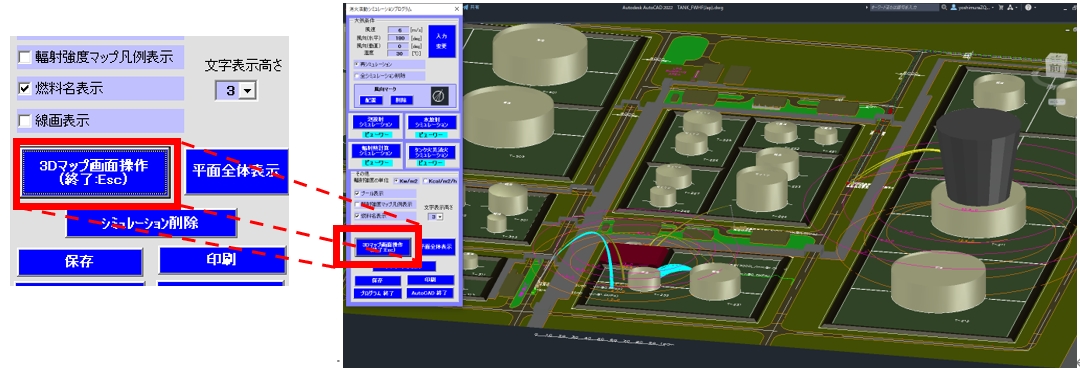
Task: Enable 輻射強度マップ凡例表示 checkbox in enlarged panel
Action: pos(25,57)
